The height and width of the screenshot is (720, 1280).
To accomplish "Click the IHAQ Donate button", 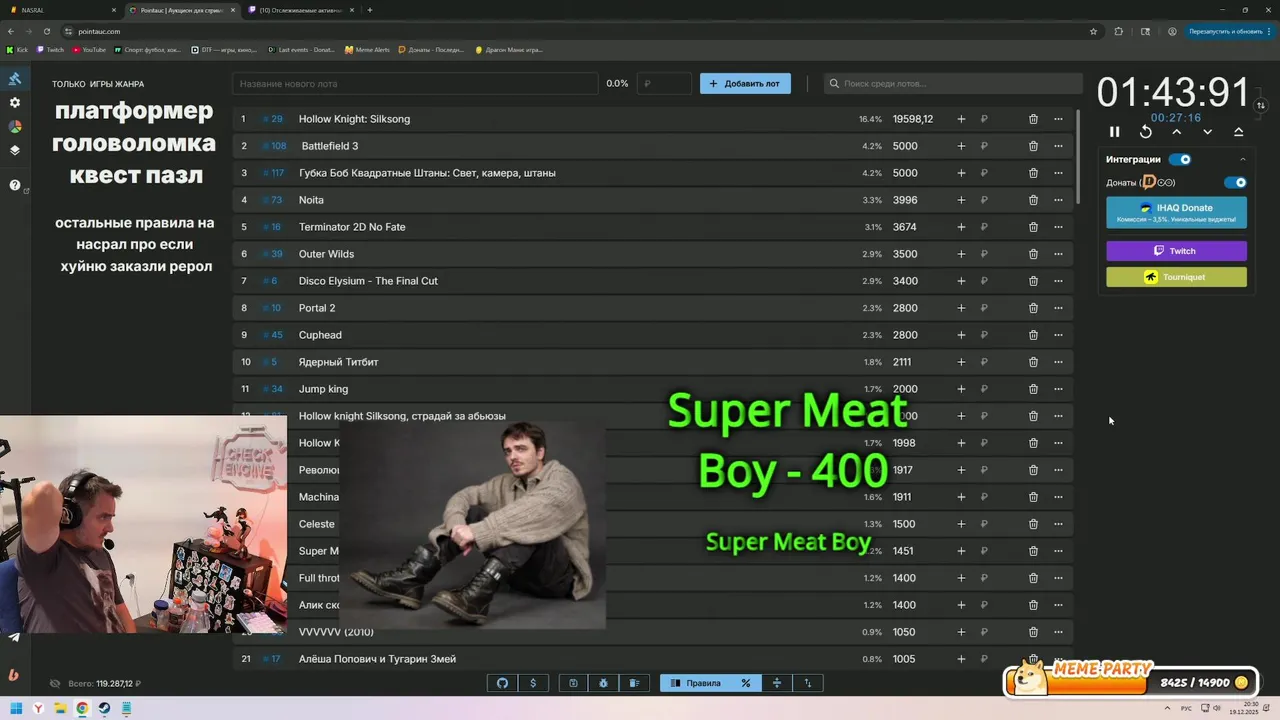I will [x=1176, y=212].
